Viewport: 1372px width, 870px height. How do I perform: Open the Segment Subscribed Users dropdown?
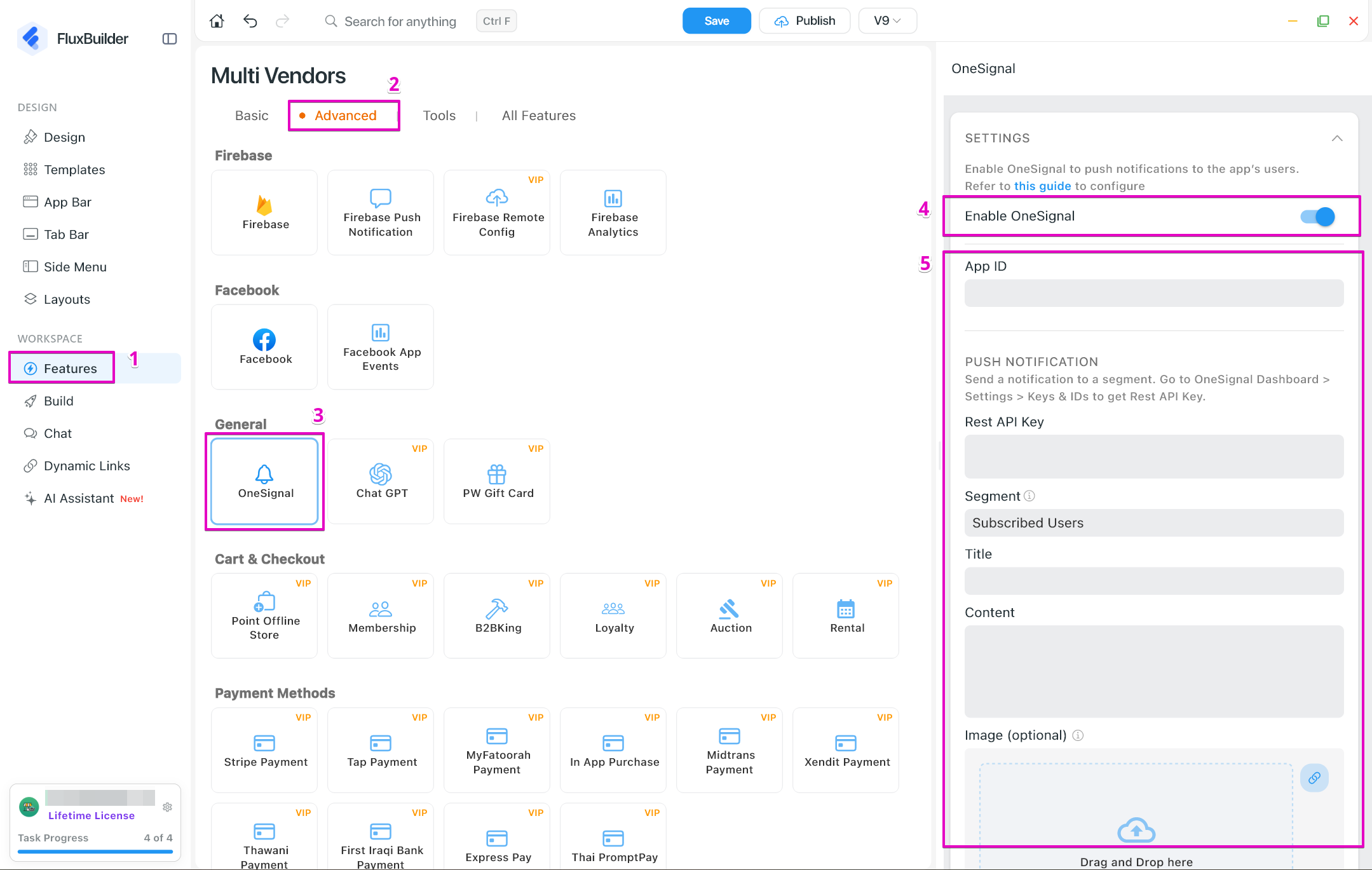click(1154, 523)
